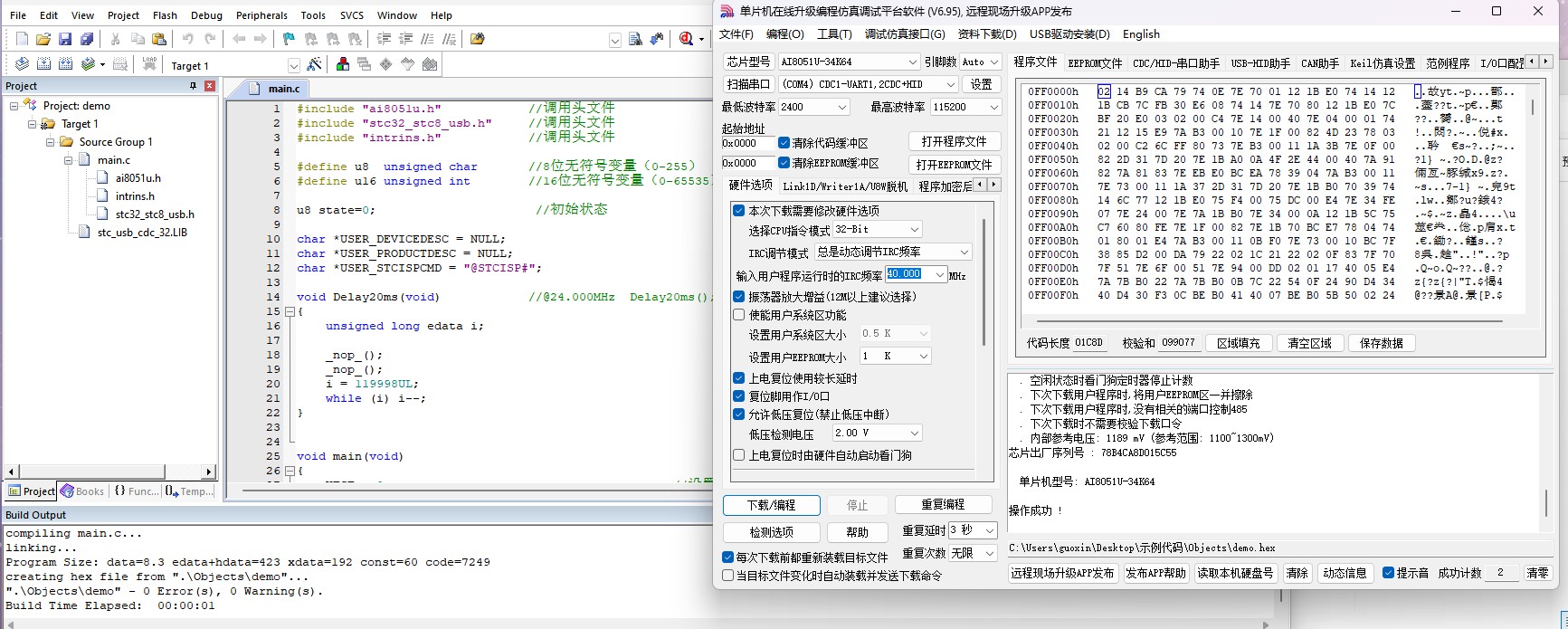Screen dimensions: 1568x629
Task: Enable 当目标文件变化时自动装载并发送下载命令 checkbox
Action: coord(728,576)
